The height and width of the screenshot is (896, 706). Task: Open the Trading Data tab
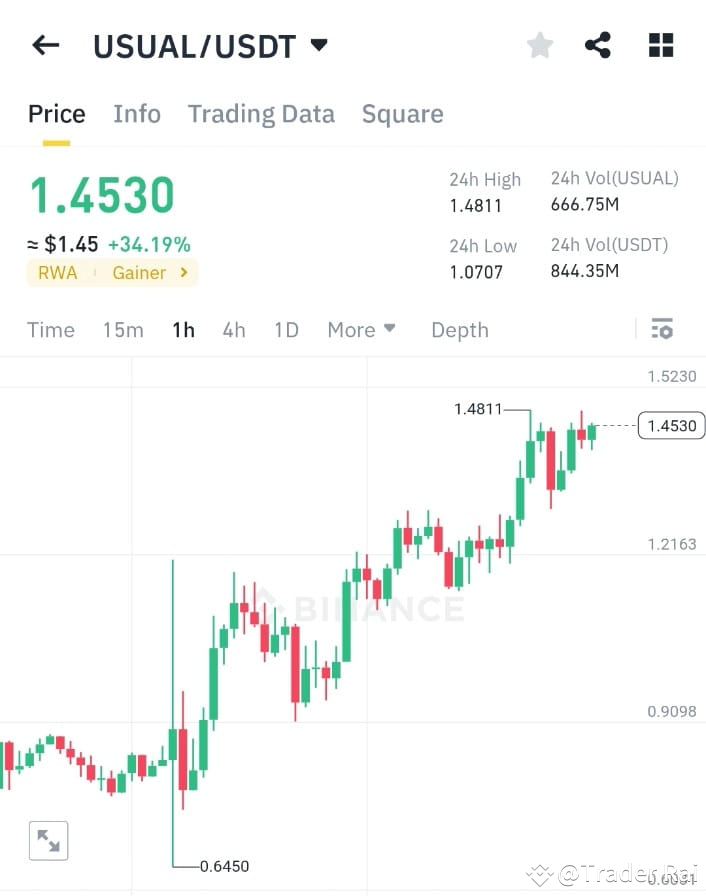[x=261, y=114]
